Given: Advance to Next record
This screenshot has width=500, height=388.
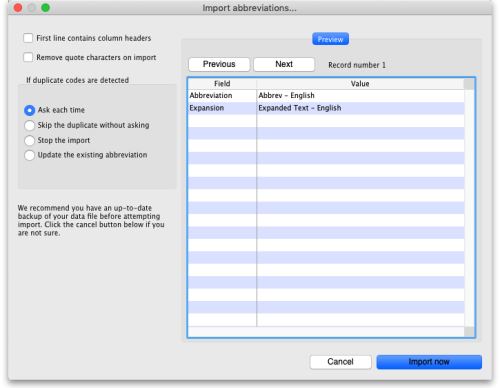Looking at the screenshot, I should point(284,64).
